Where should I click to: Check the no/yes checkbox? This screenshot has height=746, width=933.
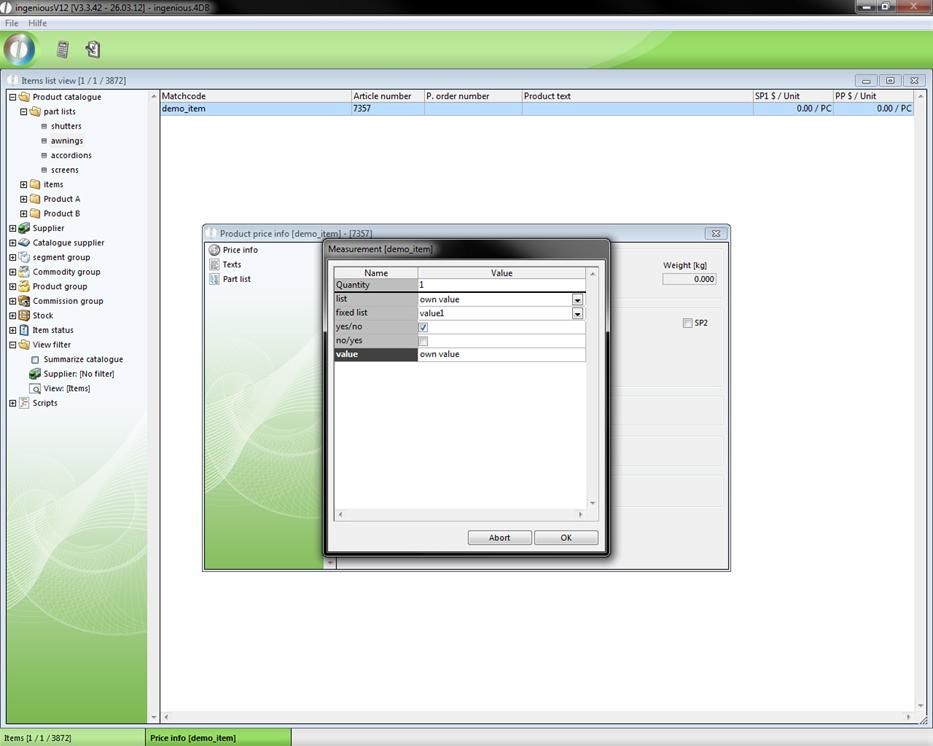tap(423, 341)
